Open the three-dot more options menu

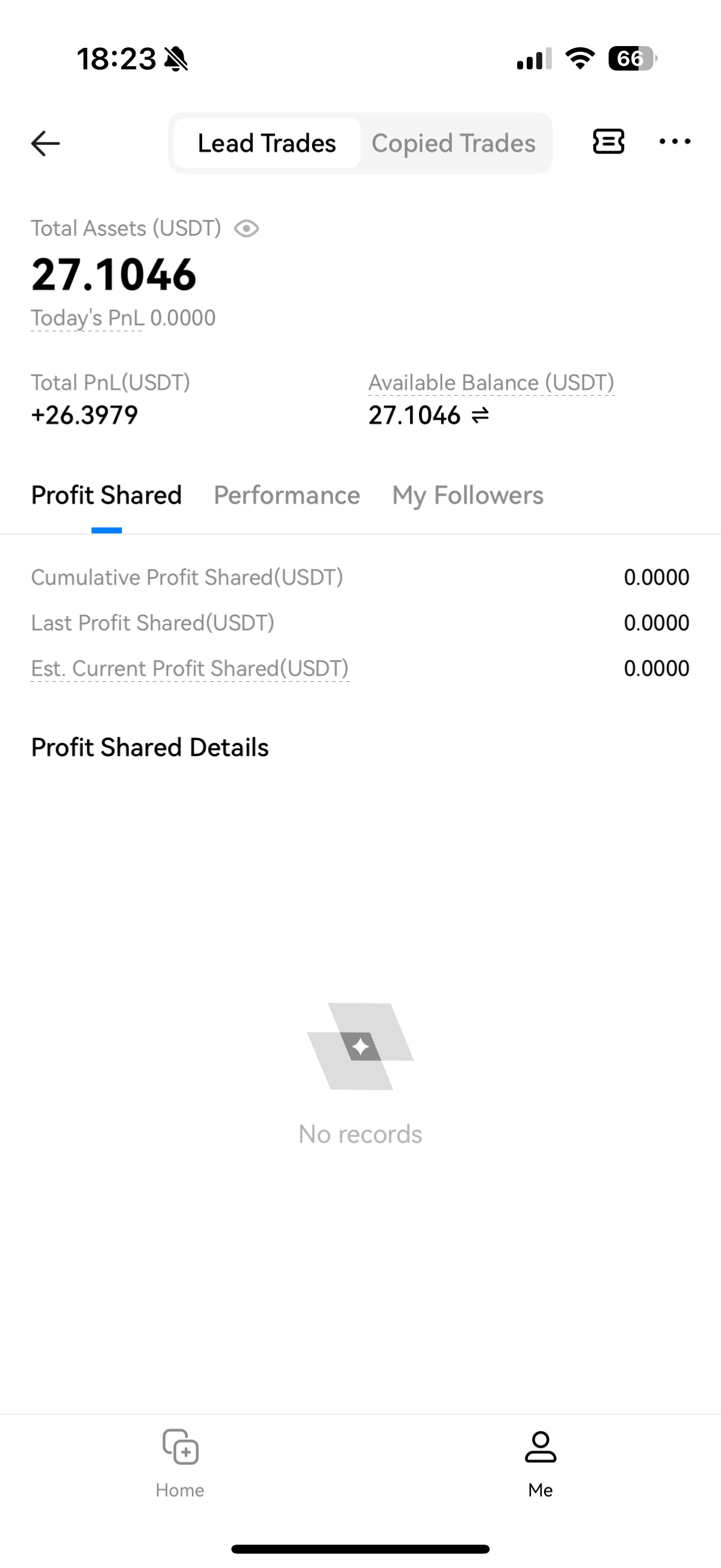pyautogui.click(x=675, y=142)
